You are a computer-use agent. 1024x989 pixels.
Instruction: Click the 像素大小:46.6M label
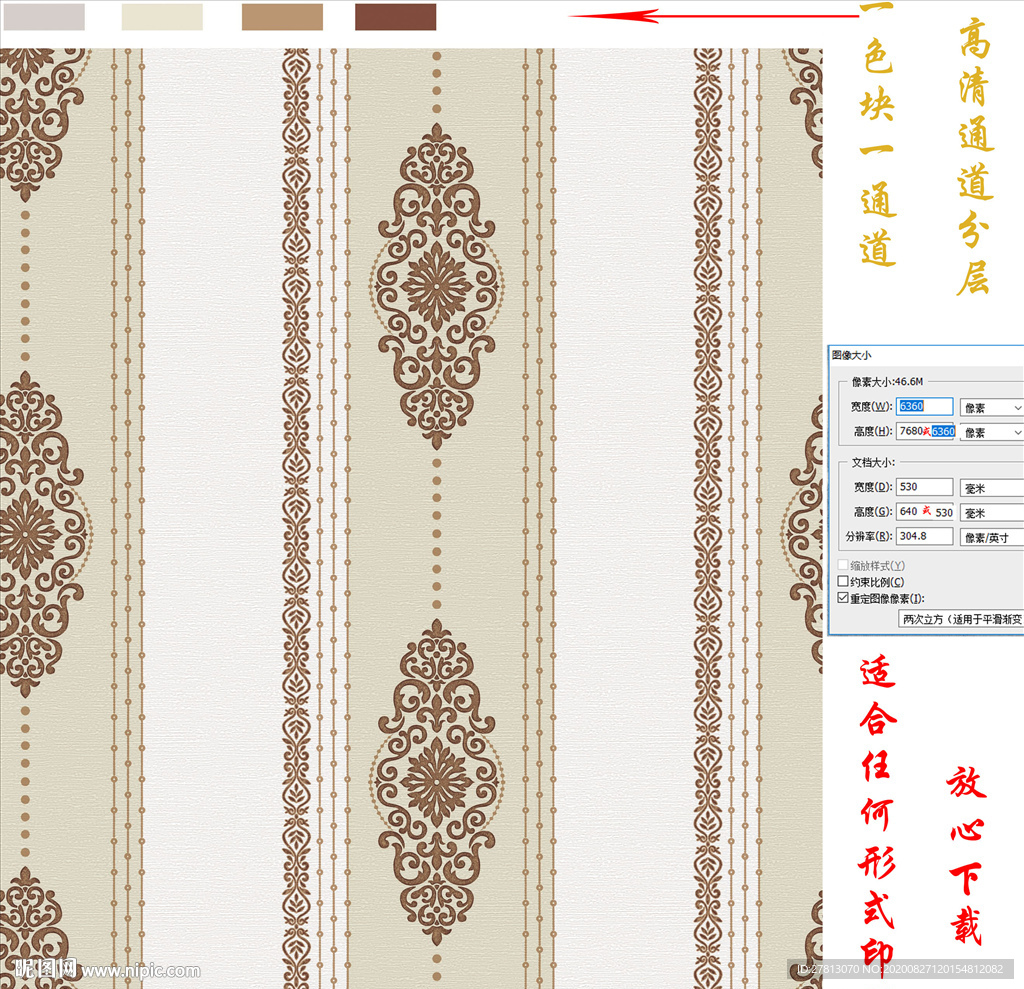click(x=888, y=381)
